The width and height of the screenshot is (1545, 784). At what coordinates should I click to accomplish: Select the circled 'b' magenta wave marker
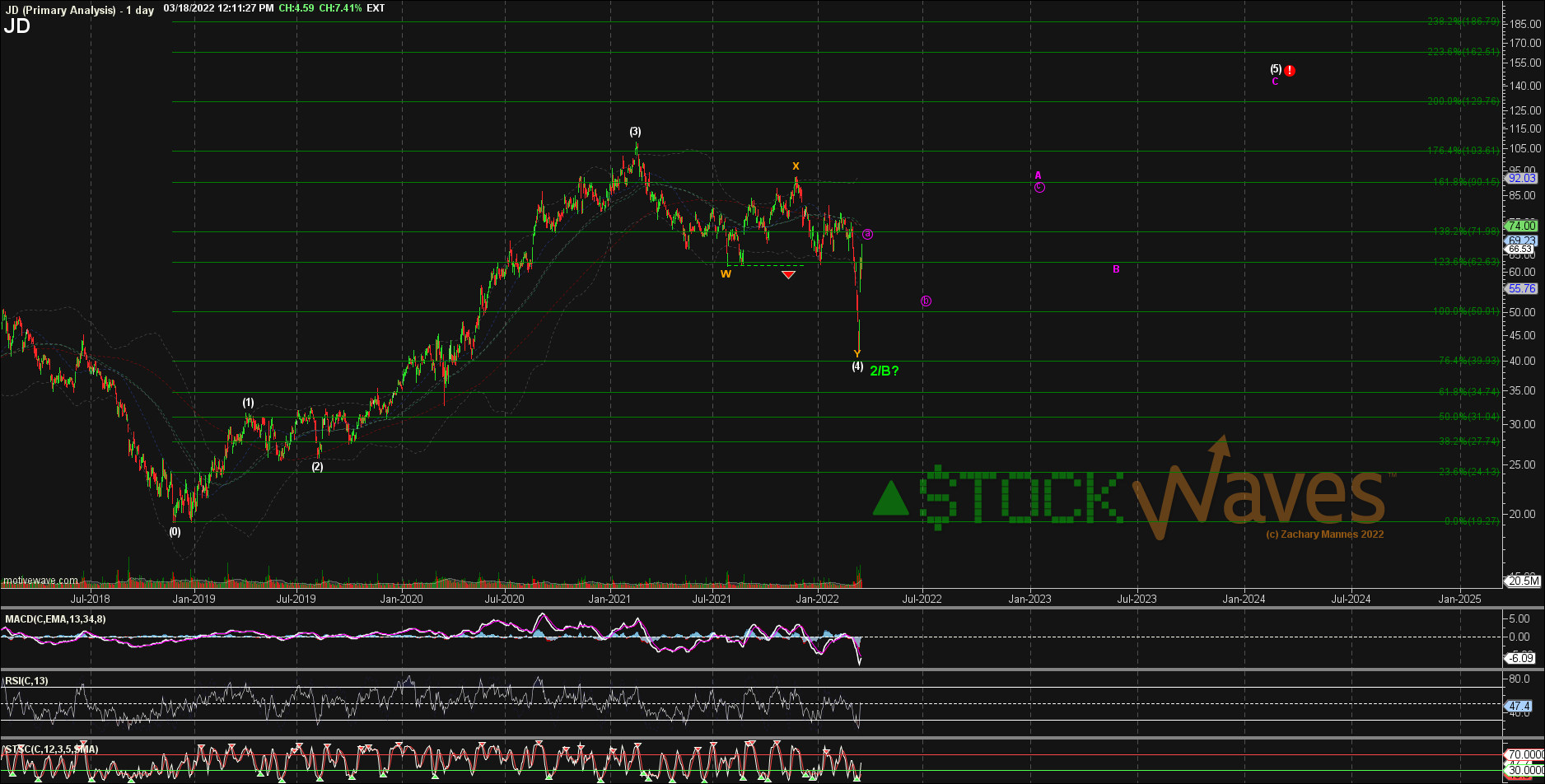coord(926,301)
